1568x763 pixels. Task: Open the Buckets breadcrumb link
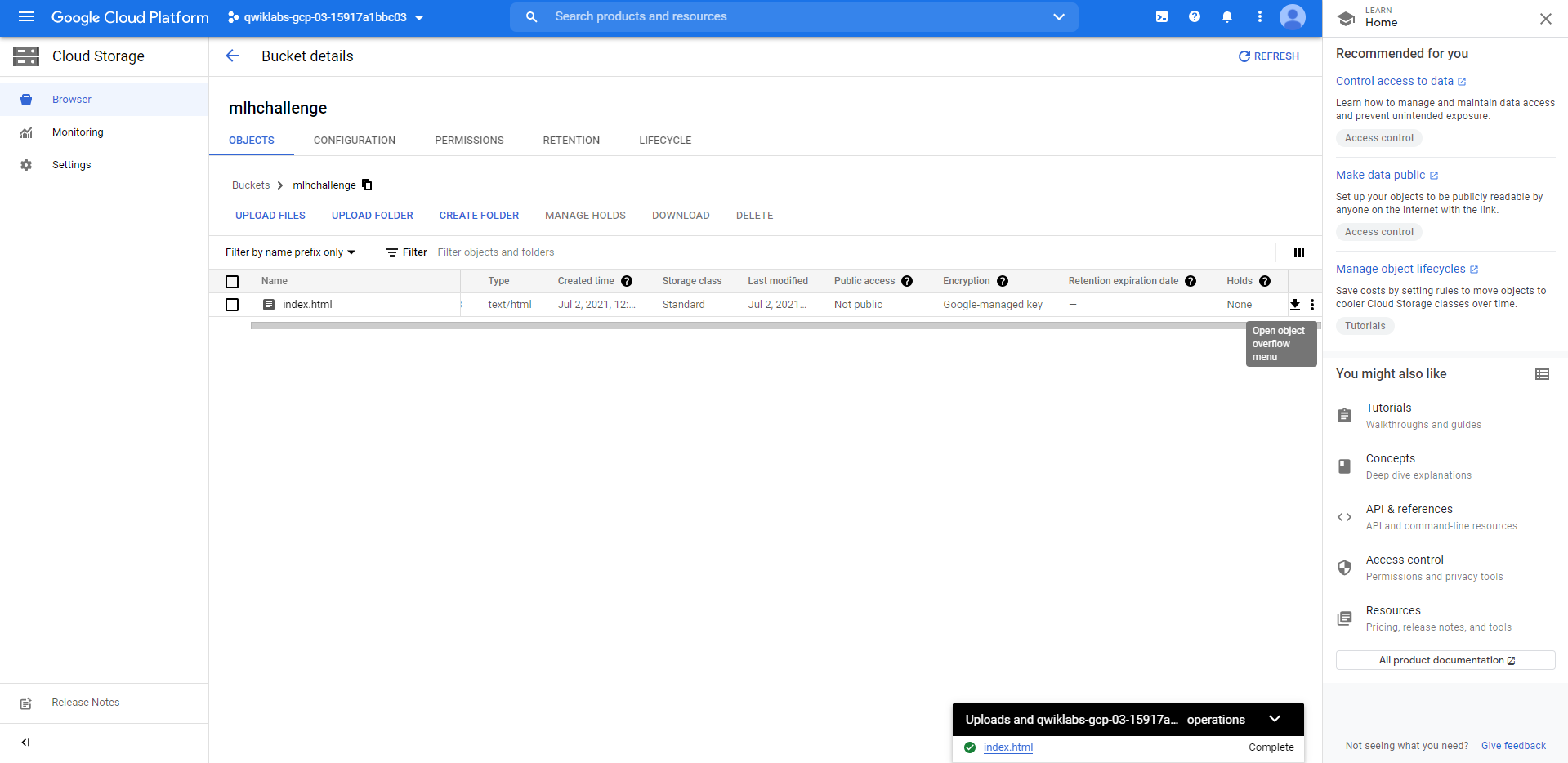(251, 185)
